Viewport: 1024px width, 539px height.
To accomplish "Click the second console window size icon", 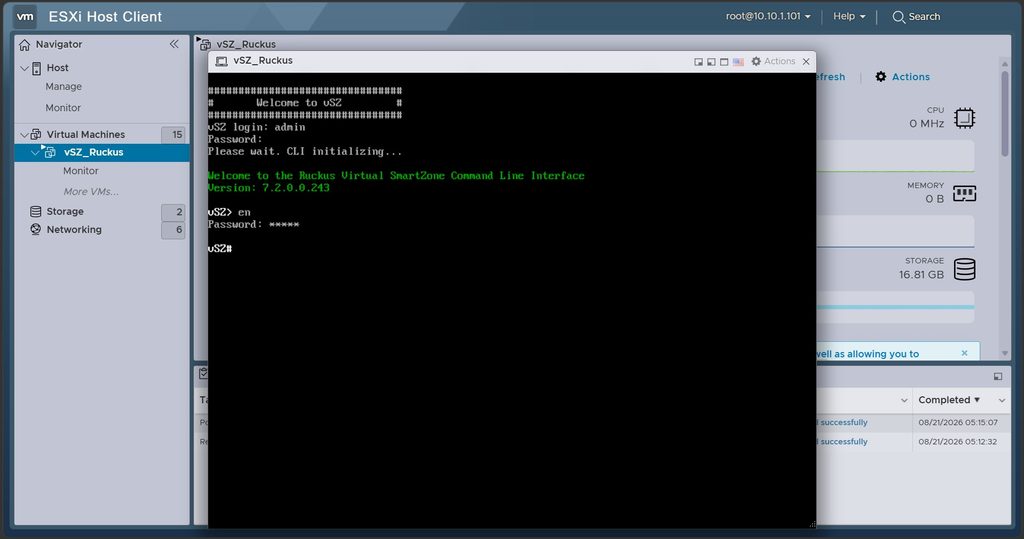I will (x=711, y=61).
